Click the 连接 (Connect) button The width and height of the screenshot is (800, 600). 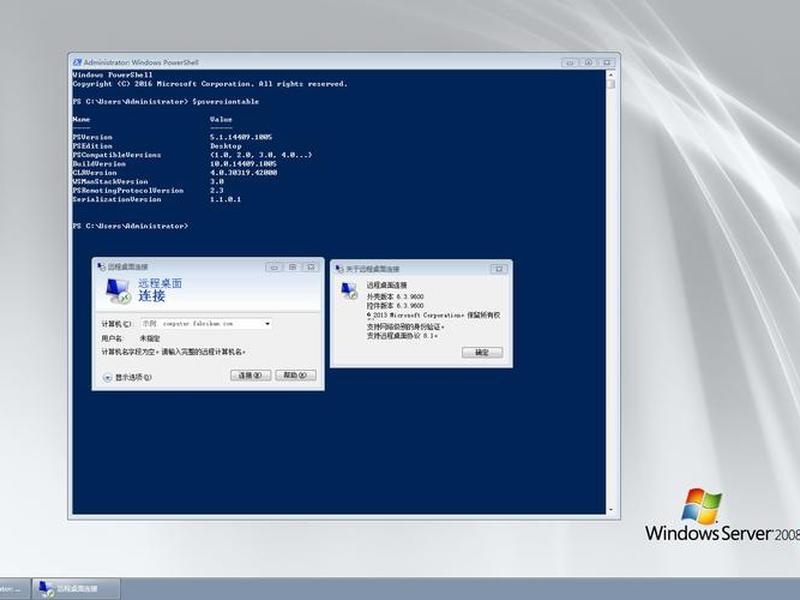[251, 375]
